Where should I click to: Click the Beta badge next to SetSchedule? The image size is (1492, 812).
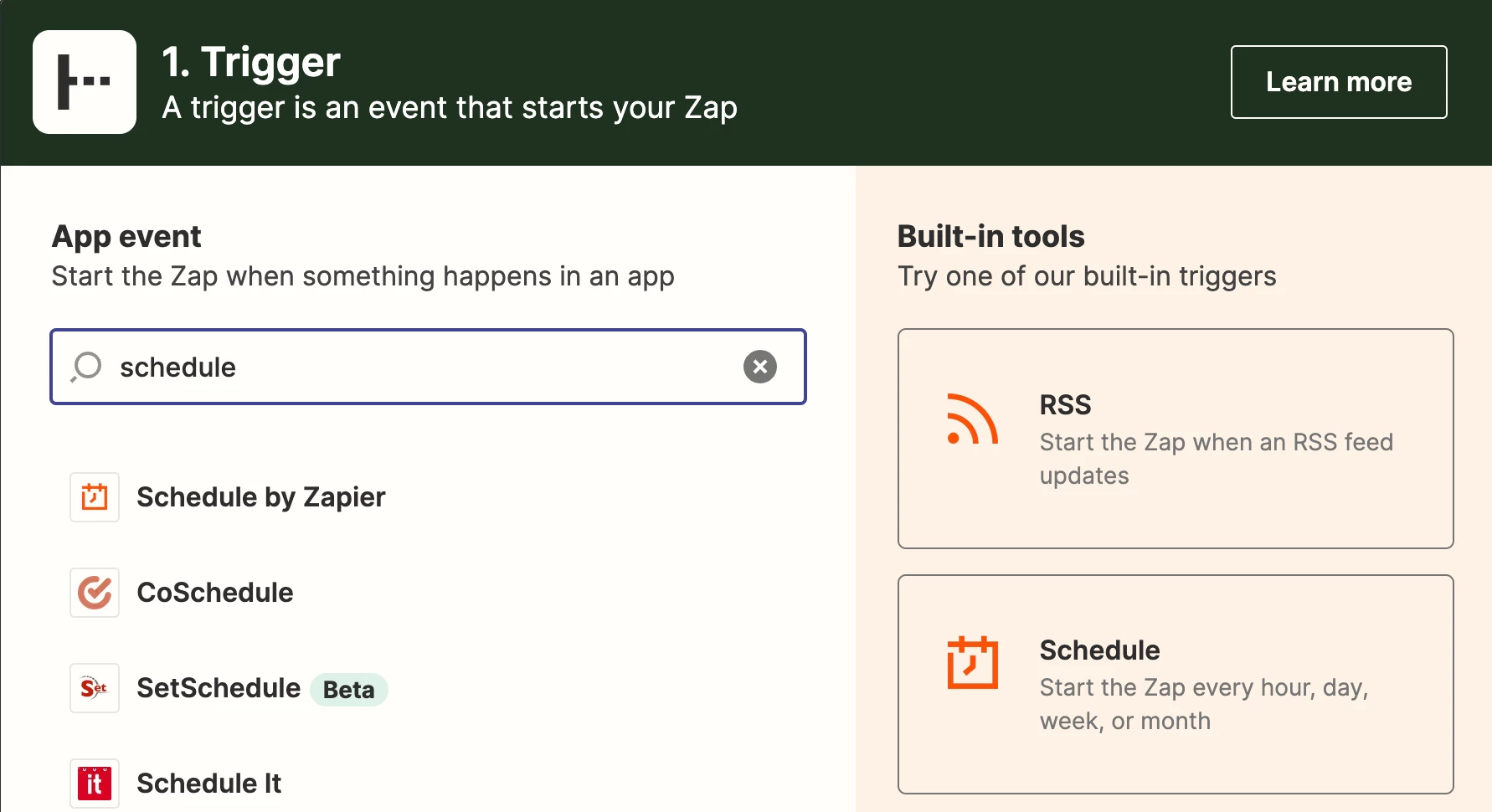point(349,690)
